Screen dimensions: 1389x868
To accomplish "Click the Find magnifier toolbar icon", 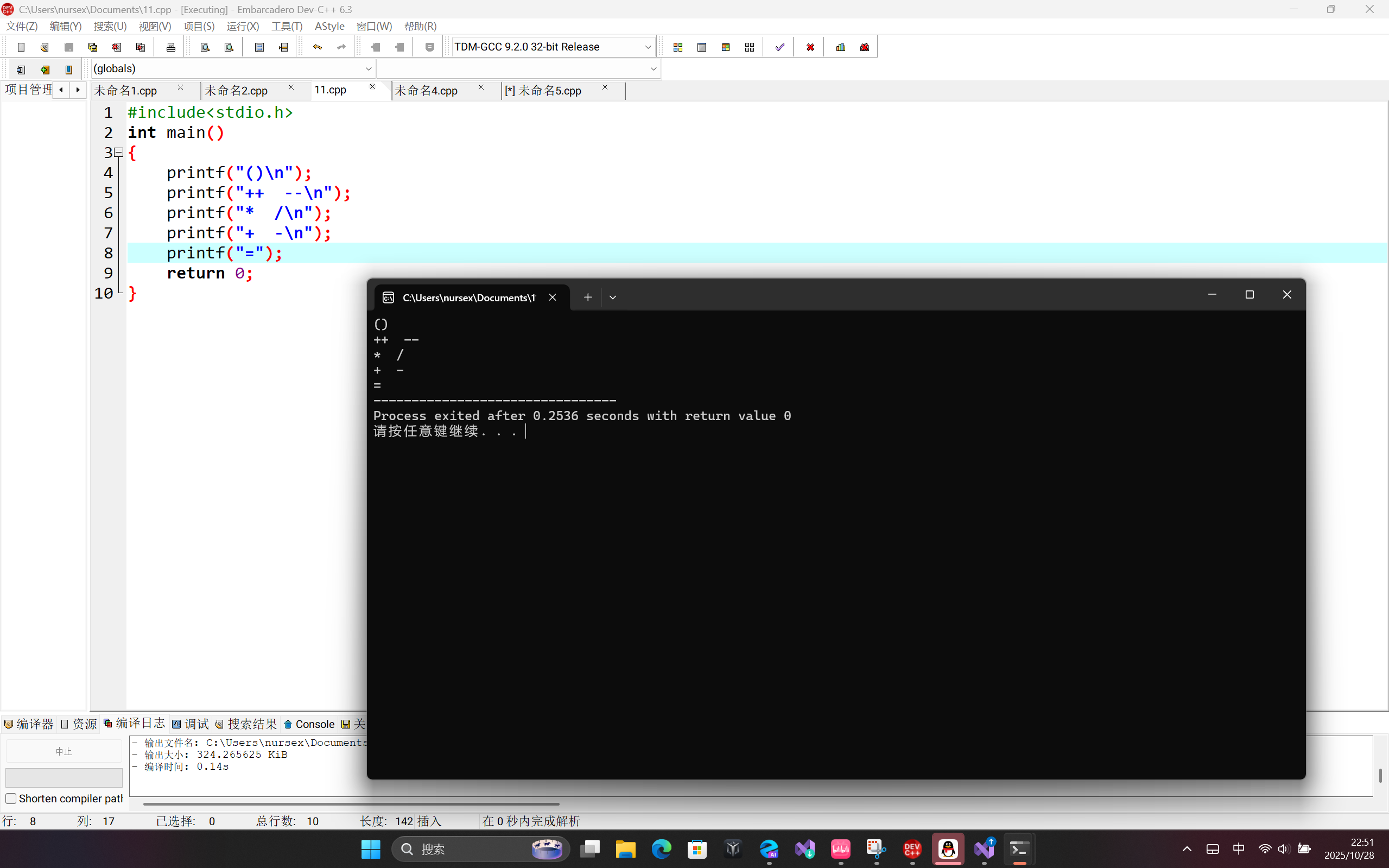I will click(205, 47).
